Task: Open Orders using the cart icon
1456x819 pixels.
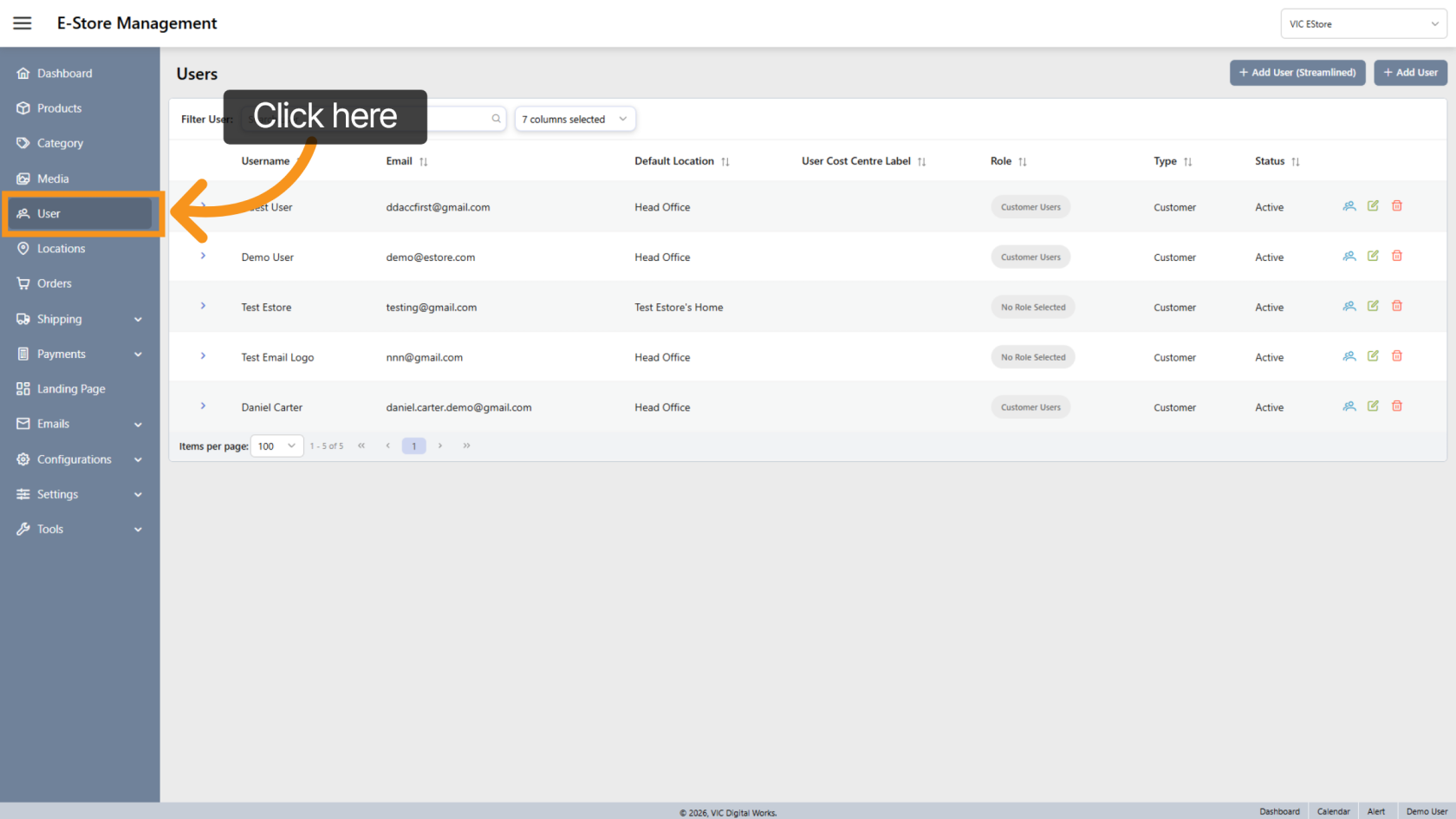Action: click(x=23, y=283)
